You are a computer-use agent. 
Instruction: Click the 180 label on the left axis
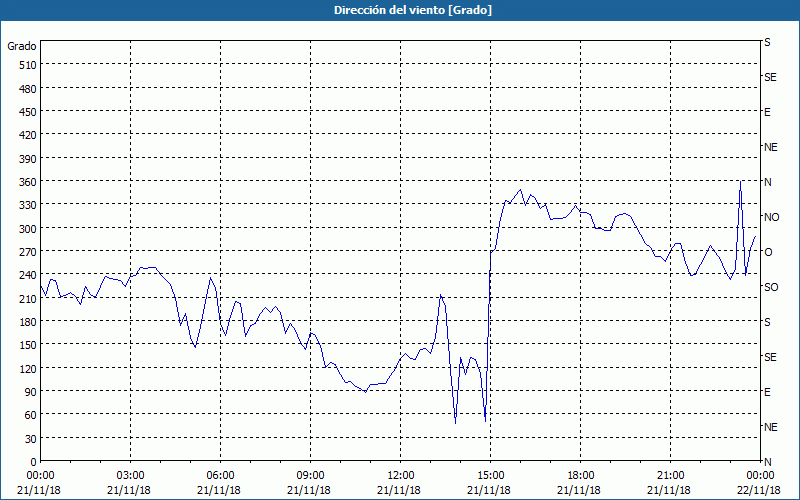click(x=29, y=322)
